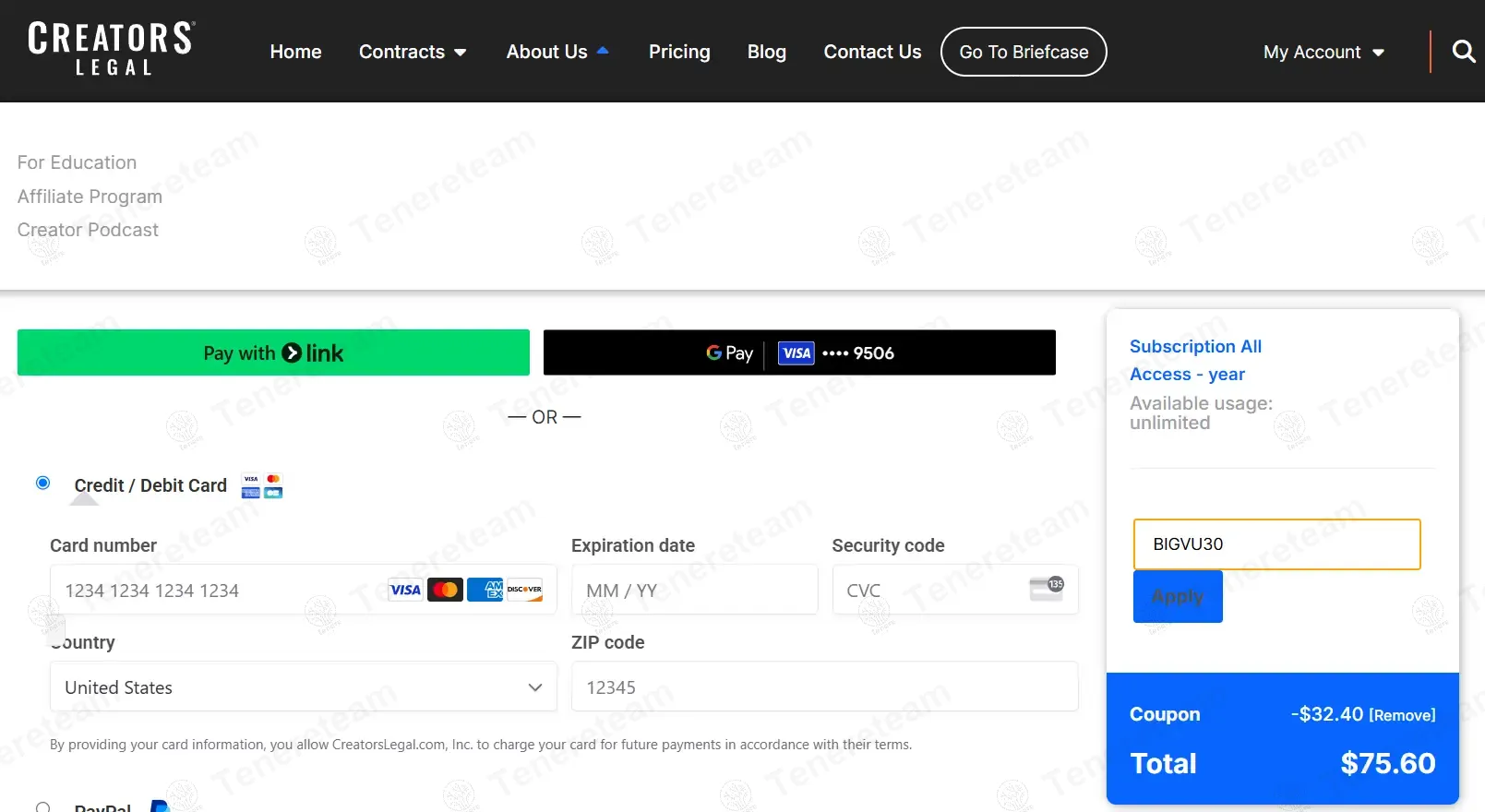Pay with Link button
Viewport: 1485px width, 812px height.
click(x=273, y=352)
